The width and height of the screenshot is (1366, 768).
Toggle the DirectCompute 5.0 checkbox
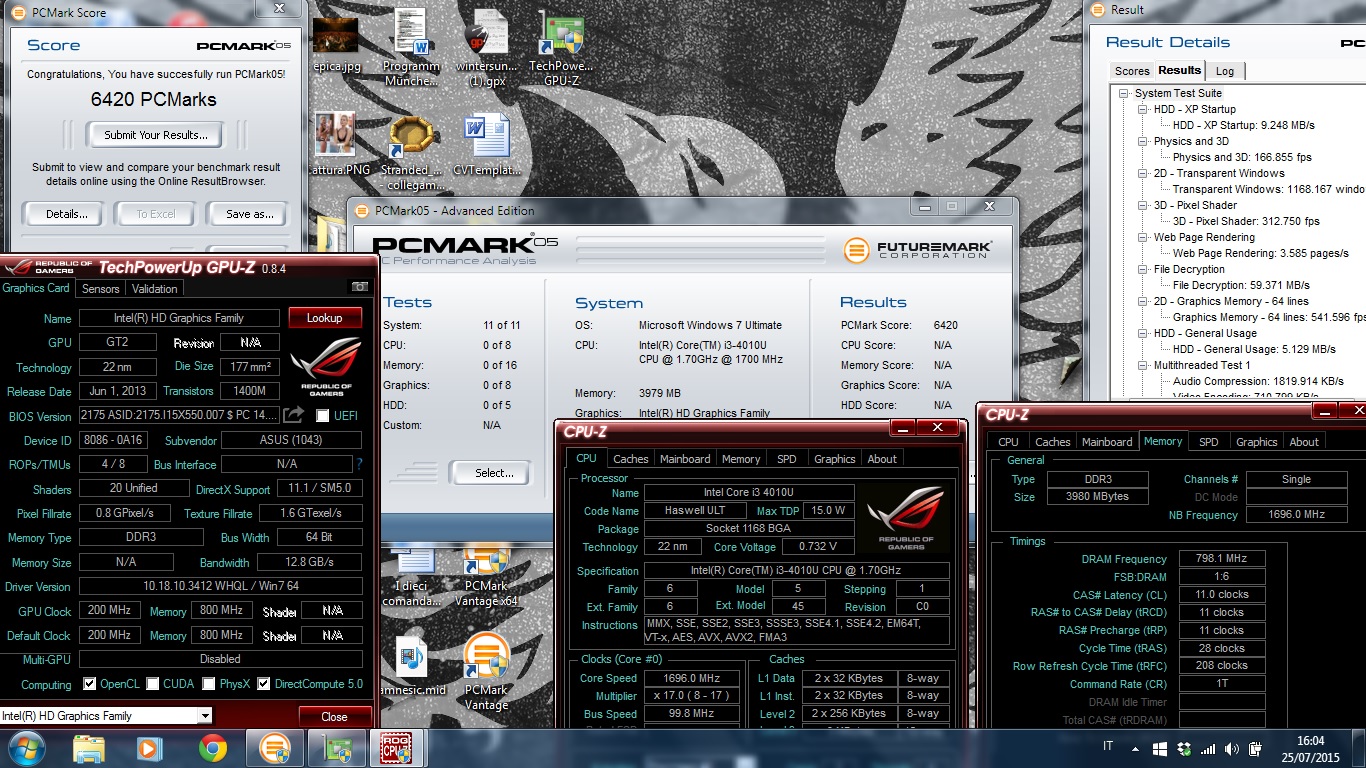pos(264,684)
